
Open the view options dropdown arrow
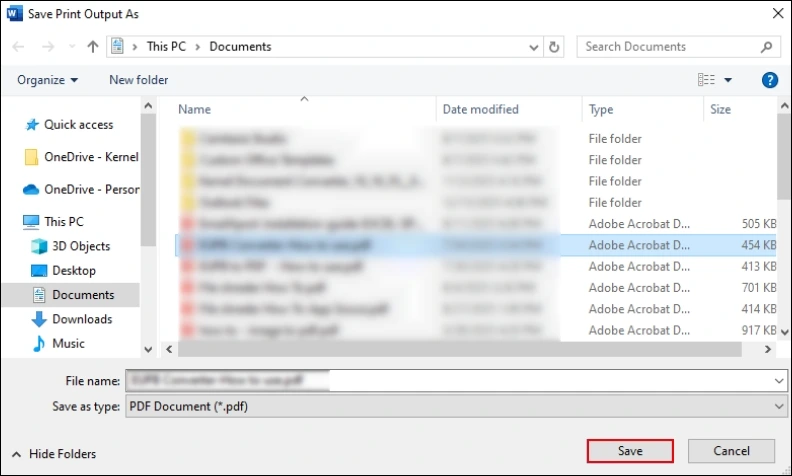tap(728, 80)
